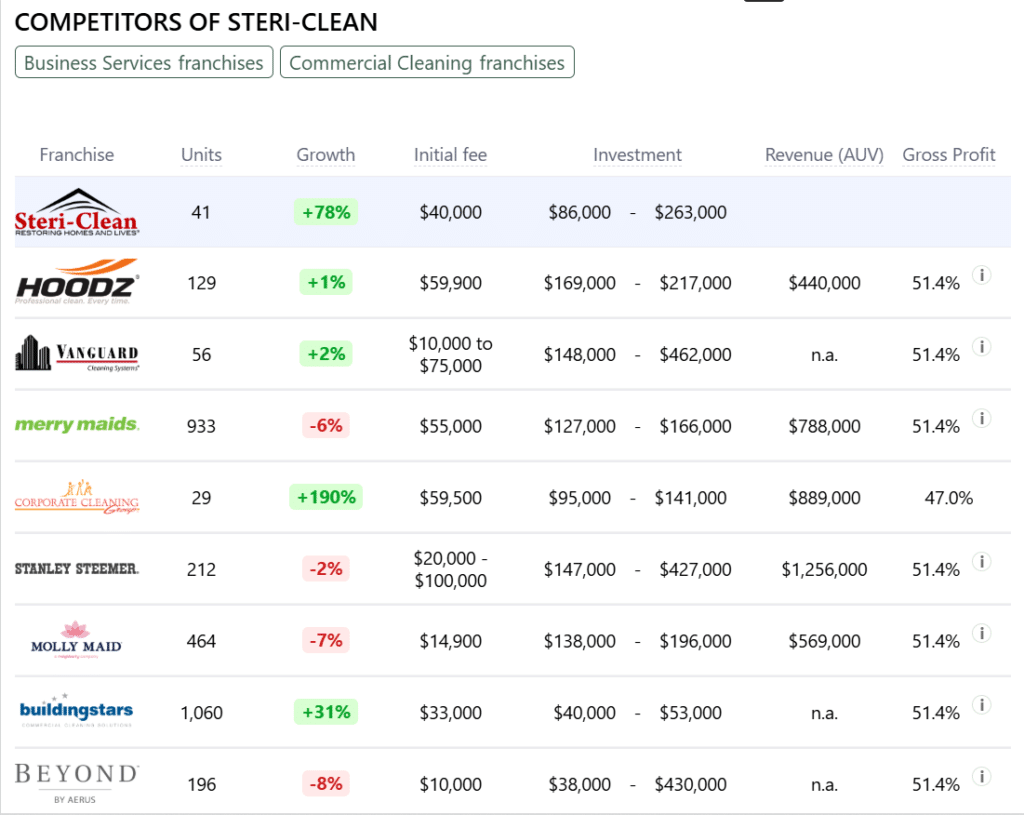Select the $788,000 revenue cell
The image size is (1024, 815).
[x=824, y=426]
